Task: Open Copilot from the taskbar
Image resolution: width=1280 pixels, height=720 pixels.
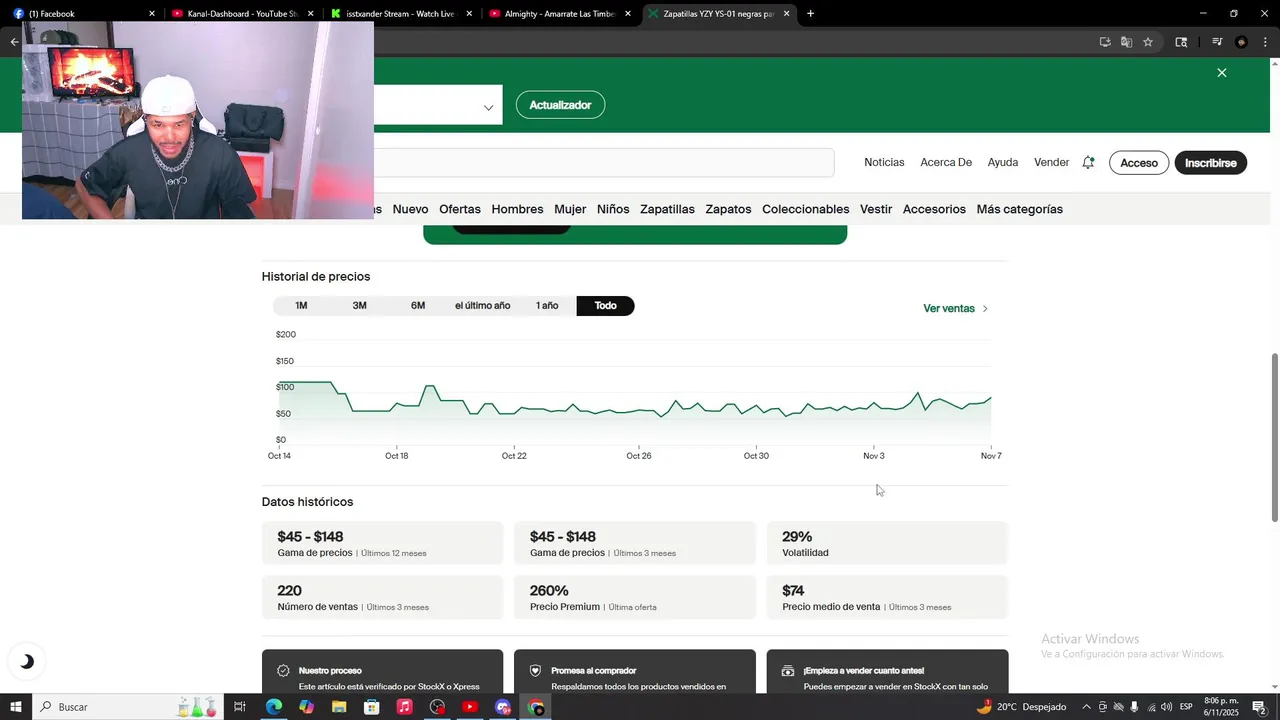Action: (306, 707)
